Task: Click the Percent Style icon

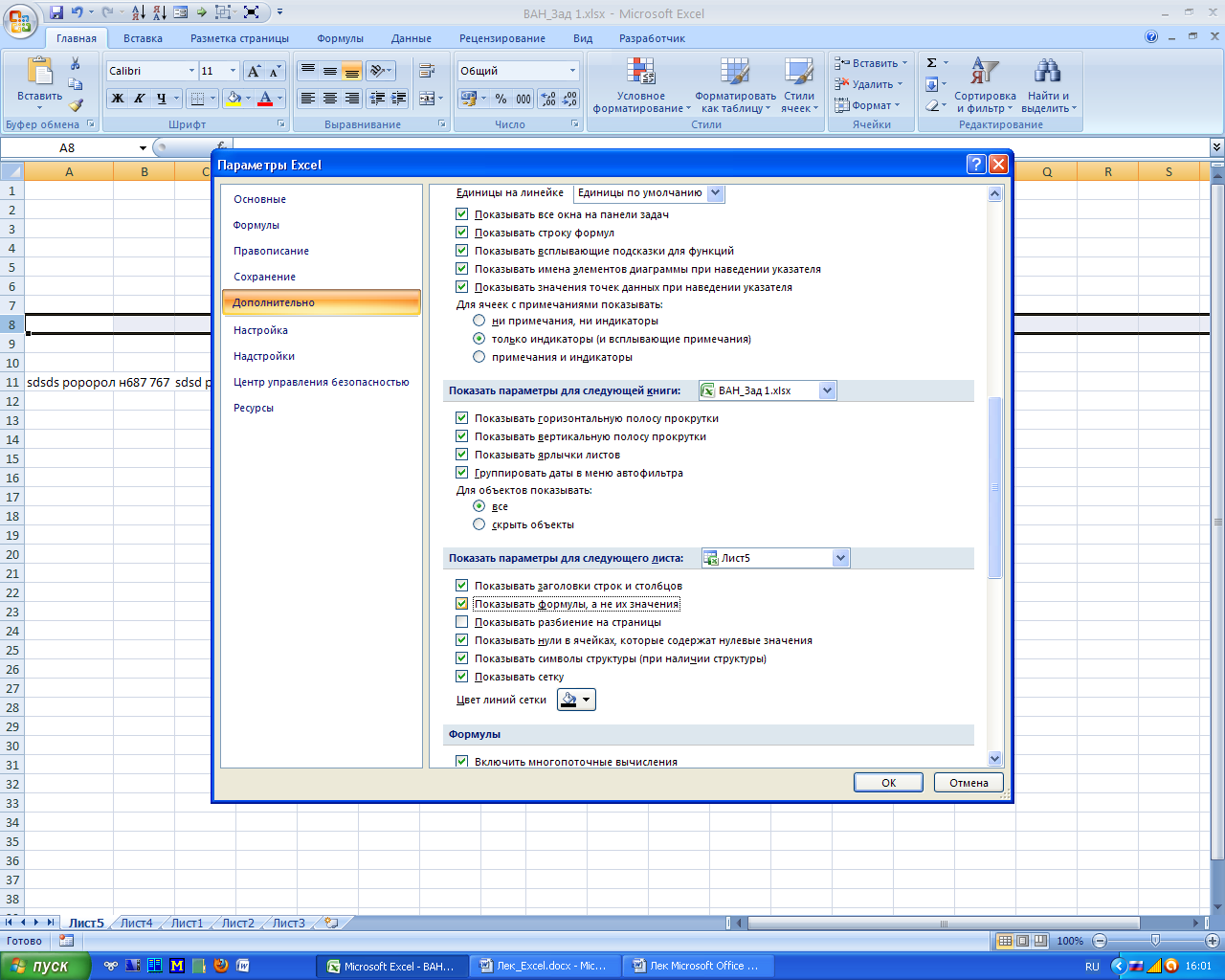Action: pyautogui.click(x=501, y=99)
